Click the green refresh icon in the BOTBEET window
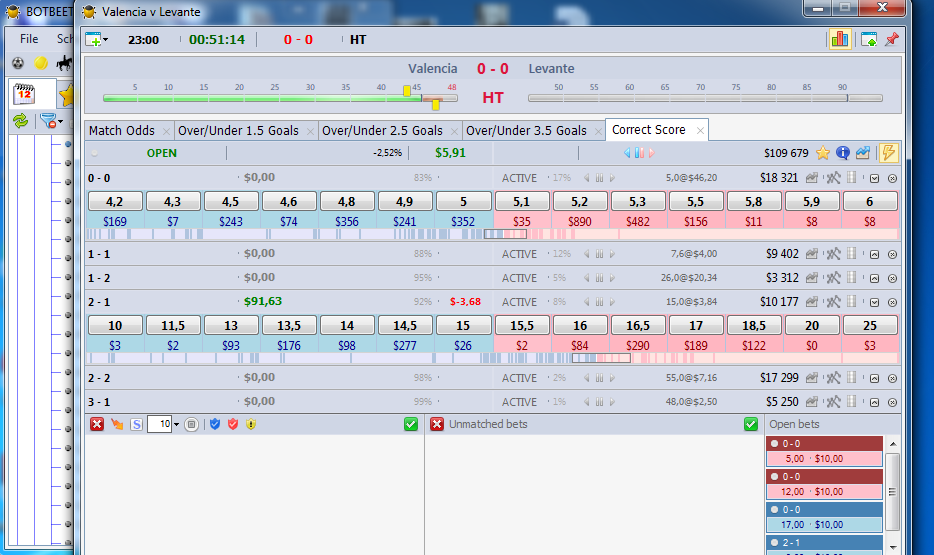Viewport: 934px width, 555px height. tap(21, 121)
